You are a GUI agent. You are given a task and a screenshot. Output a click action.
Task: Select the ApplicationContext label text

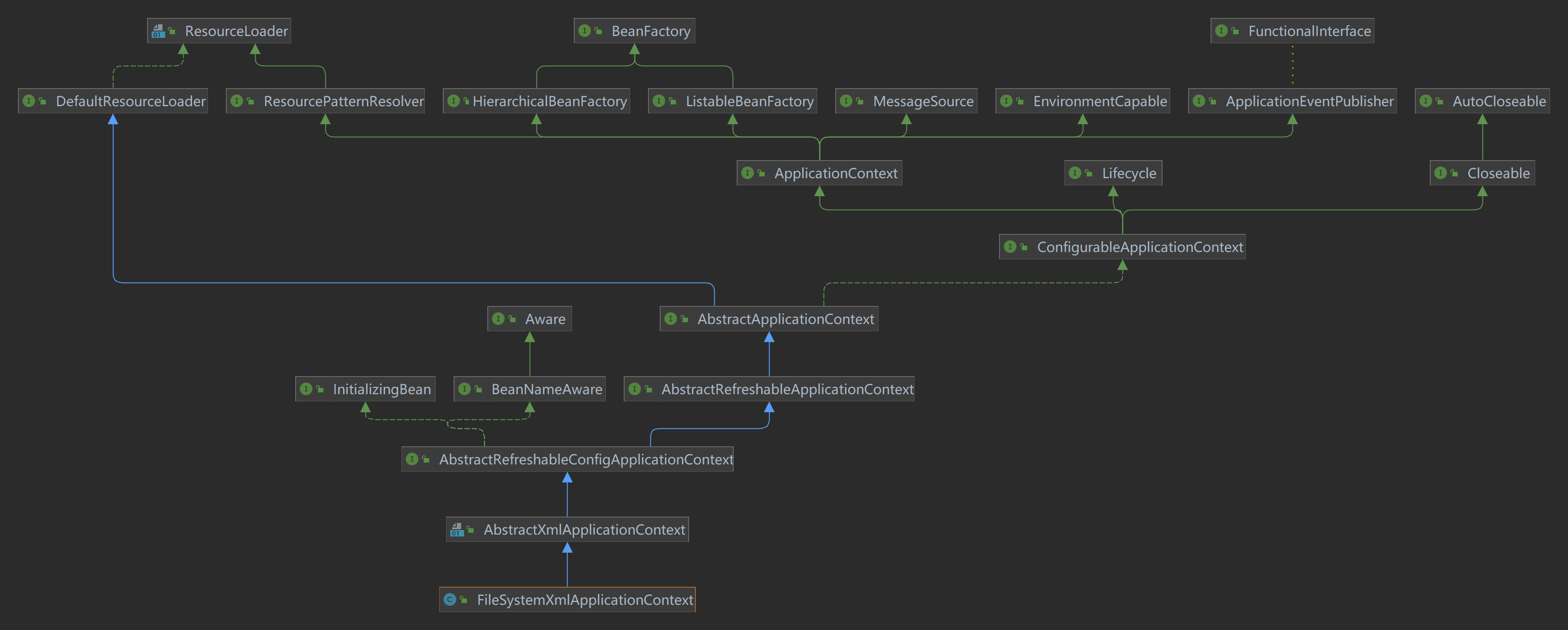click(836, 174)
